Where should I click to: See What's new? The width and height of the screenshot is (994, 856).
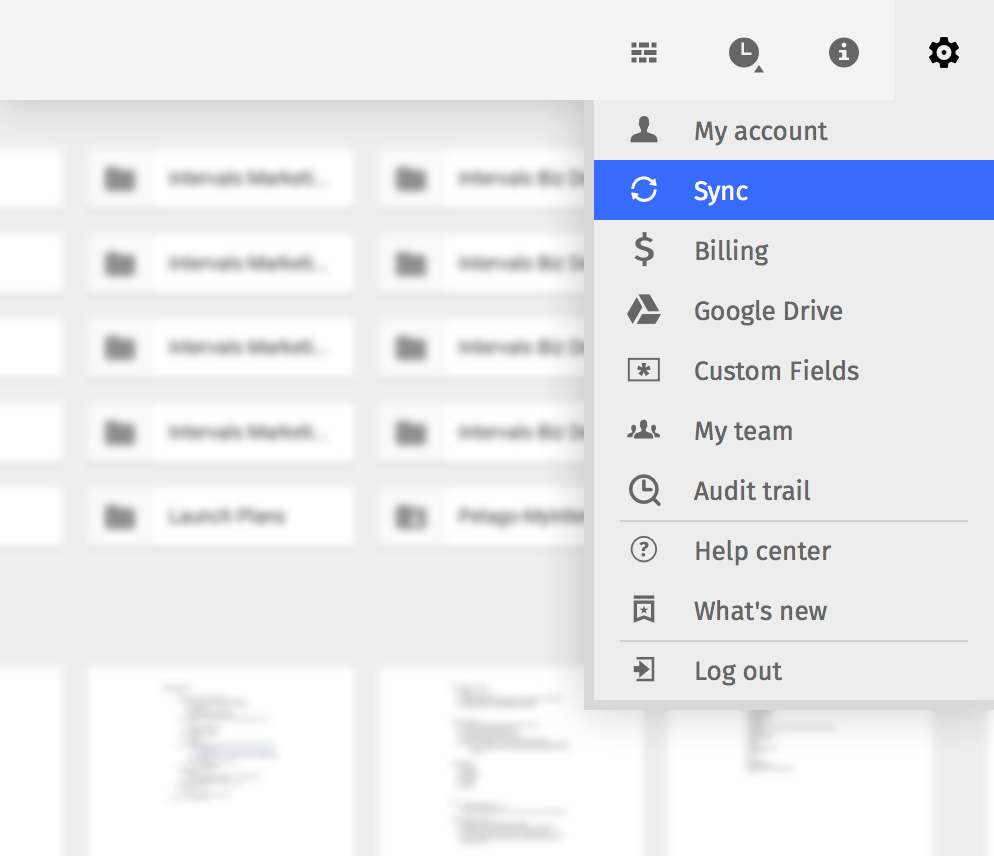[x=794, y=611]
